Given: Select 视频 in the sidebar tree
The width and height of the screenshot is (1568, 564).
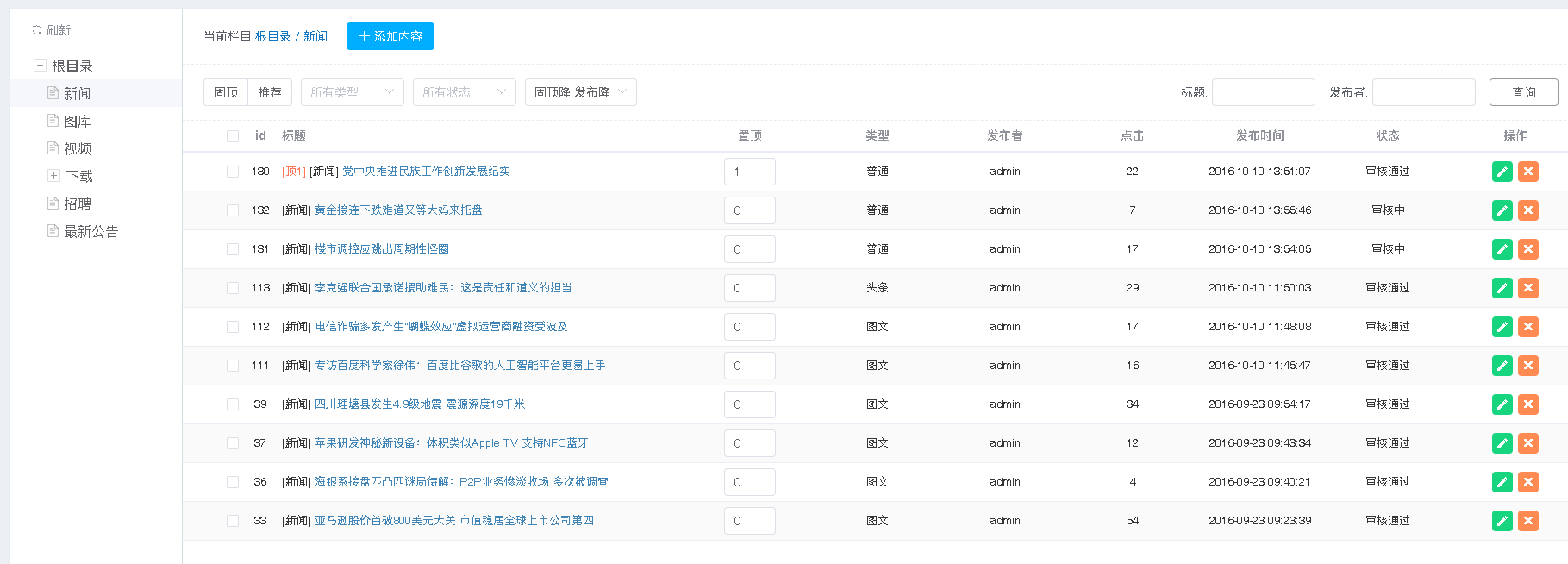Looking at the screenshot, I should (77, 149).
